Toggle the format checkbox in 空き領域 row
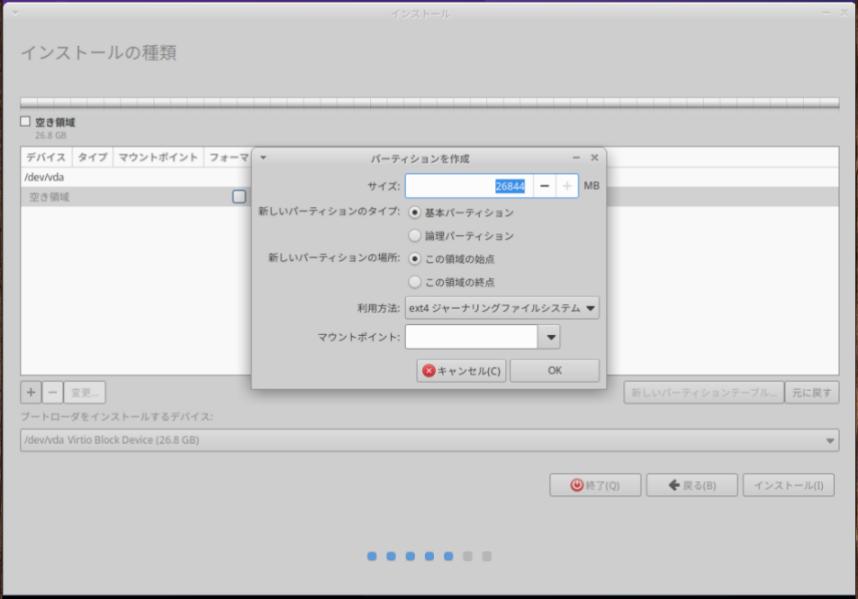 tap(239, 196)
